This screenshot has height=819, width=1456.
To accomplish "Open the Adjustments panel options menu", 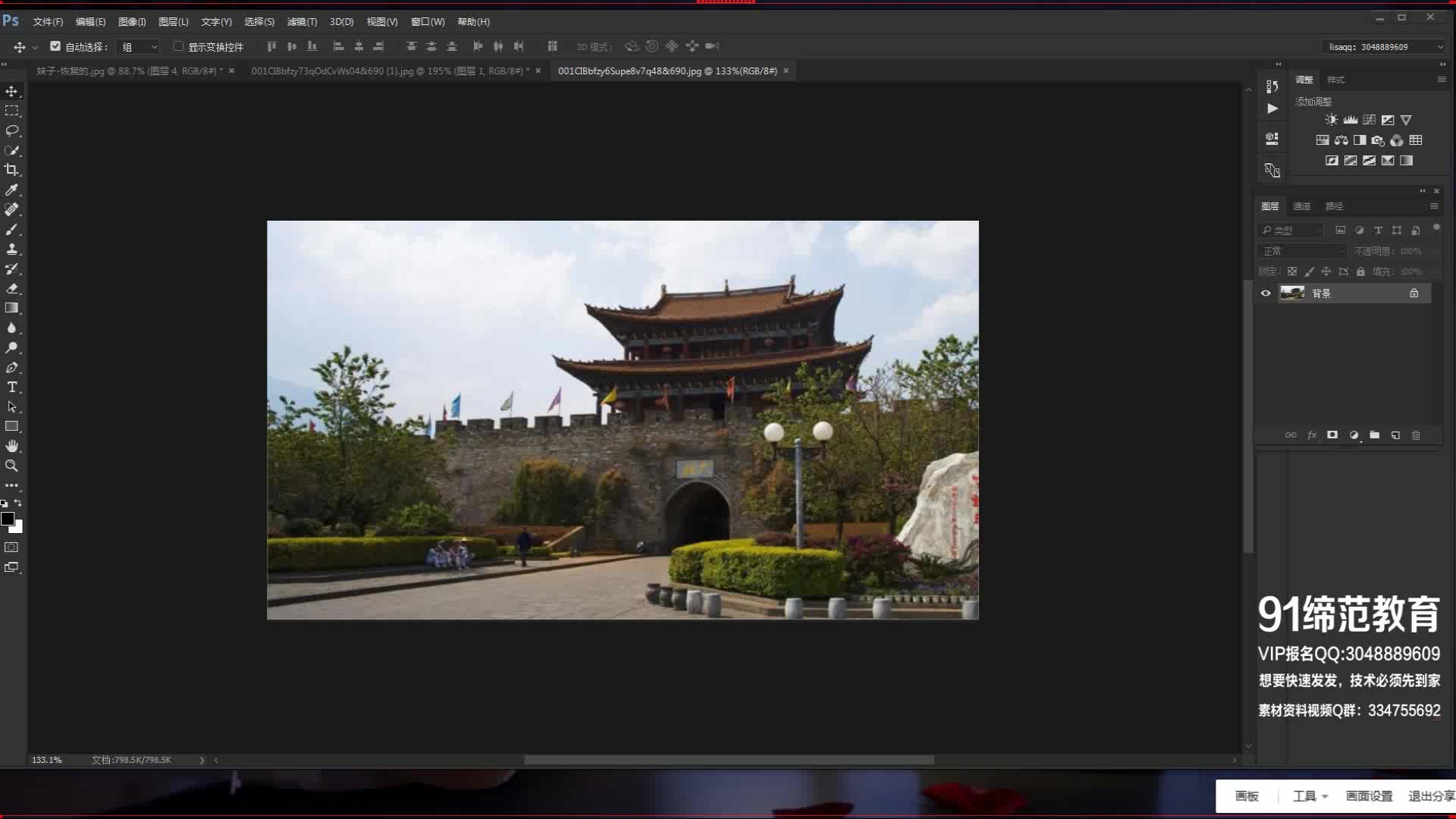I will coord(1442,80).
